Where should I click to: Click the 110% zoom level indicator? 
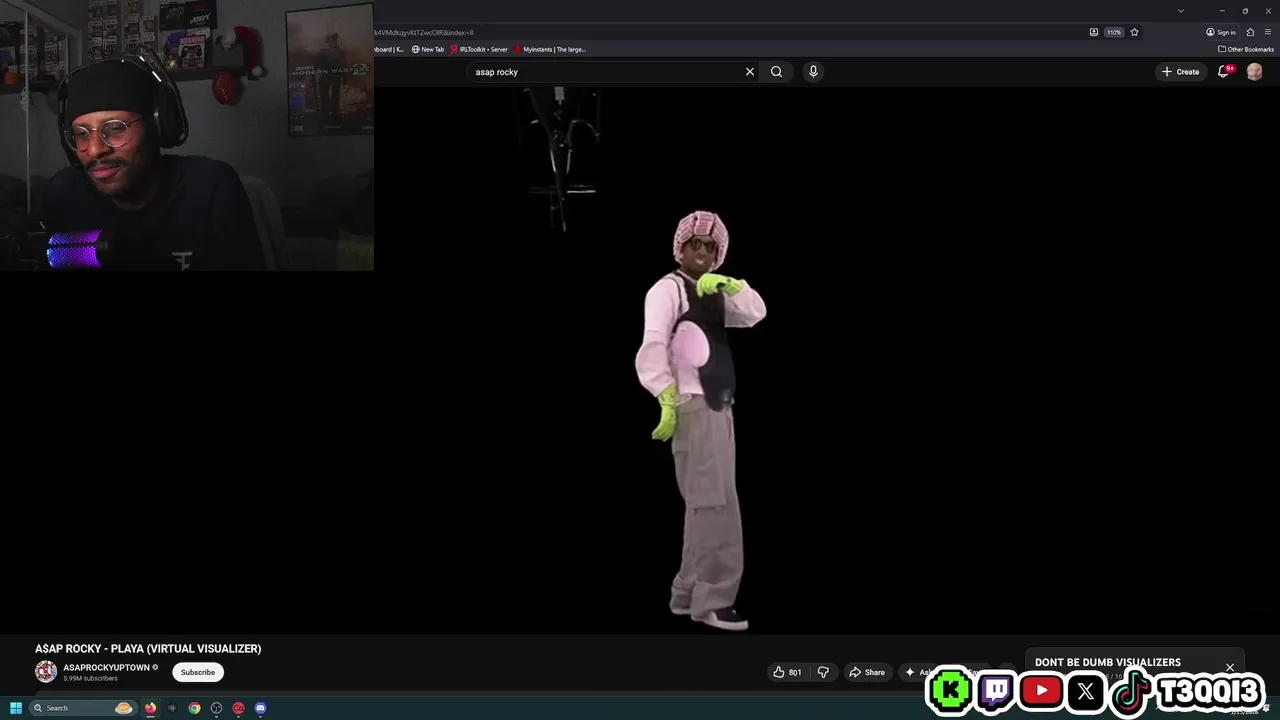click(1113, 32)
